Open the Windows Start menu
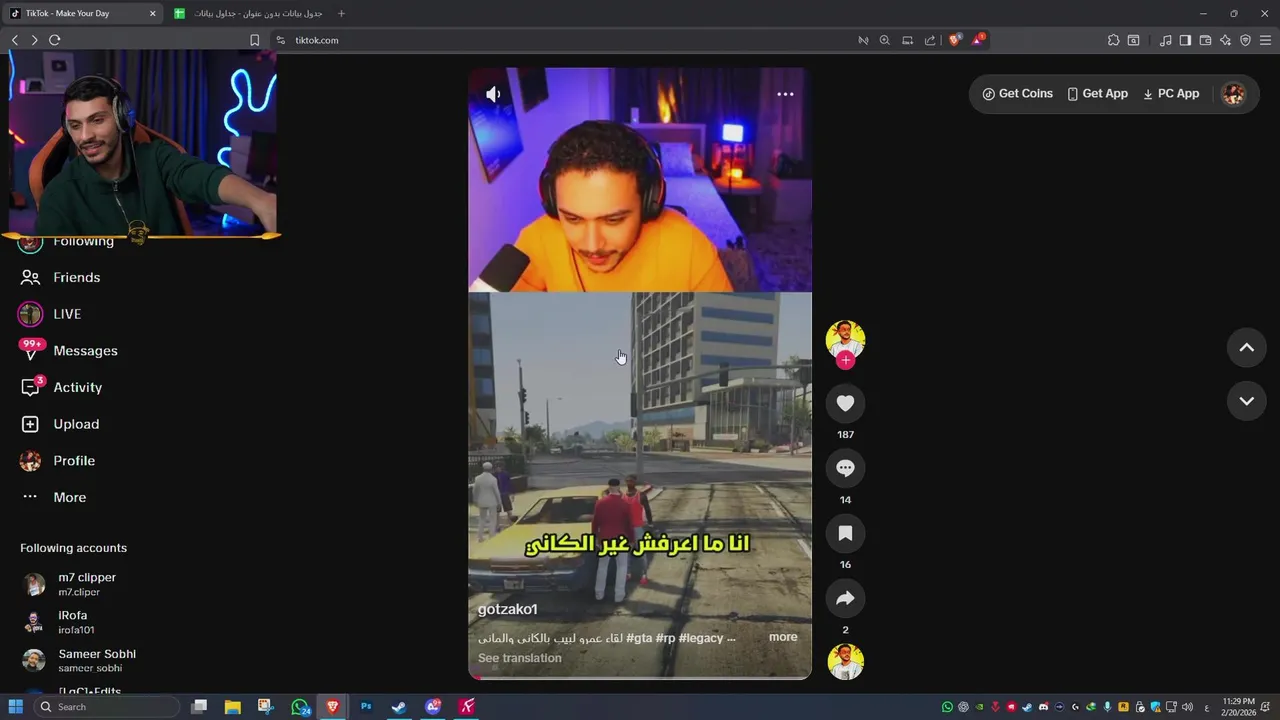The width and height of the screenshot is (1280, 720). point(16,707)
